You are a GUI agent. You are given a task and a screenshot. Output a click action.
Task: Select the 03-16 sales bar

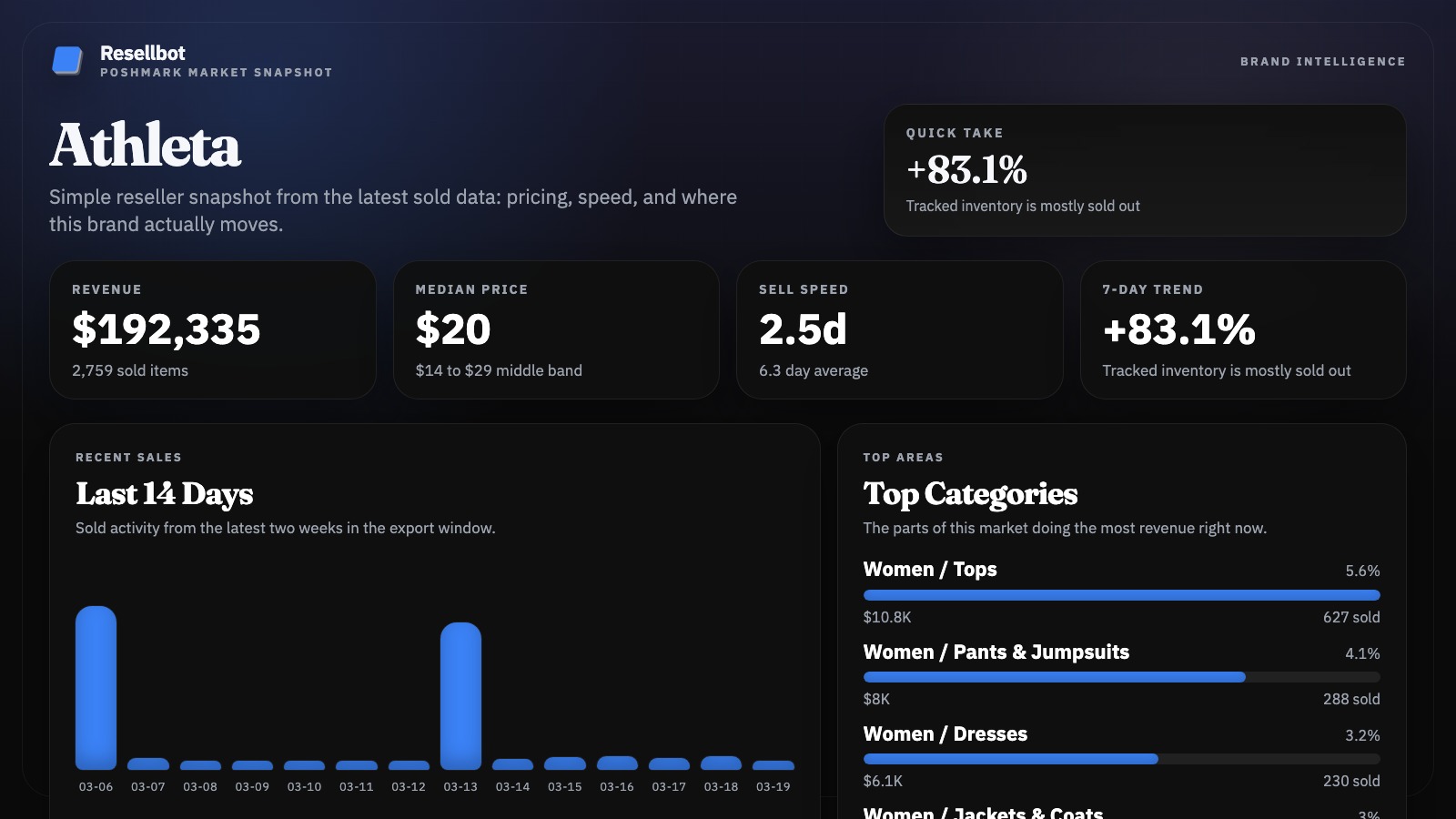617,763
